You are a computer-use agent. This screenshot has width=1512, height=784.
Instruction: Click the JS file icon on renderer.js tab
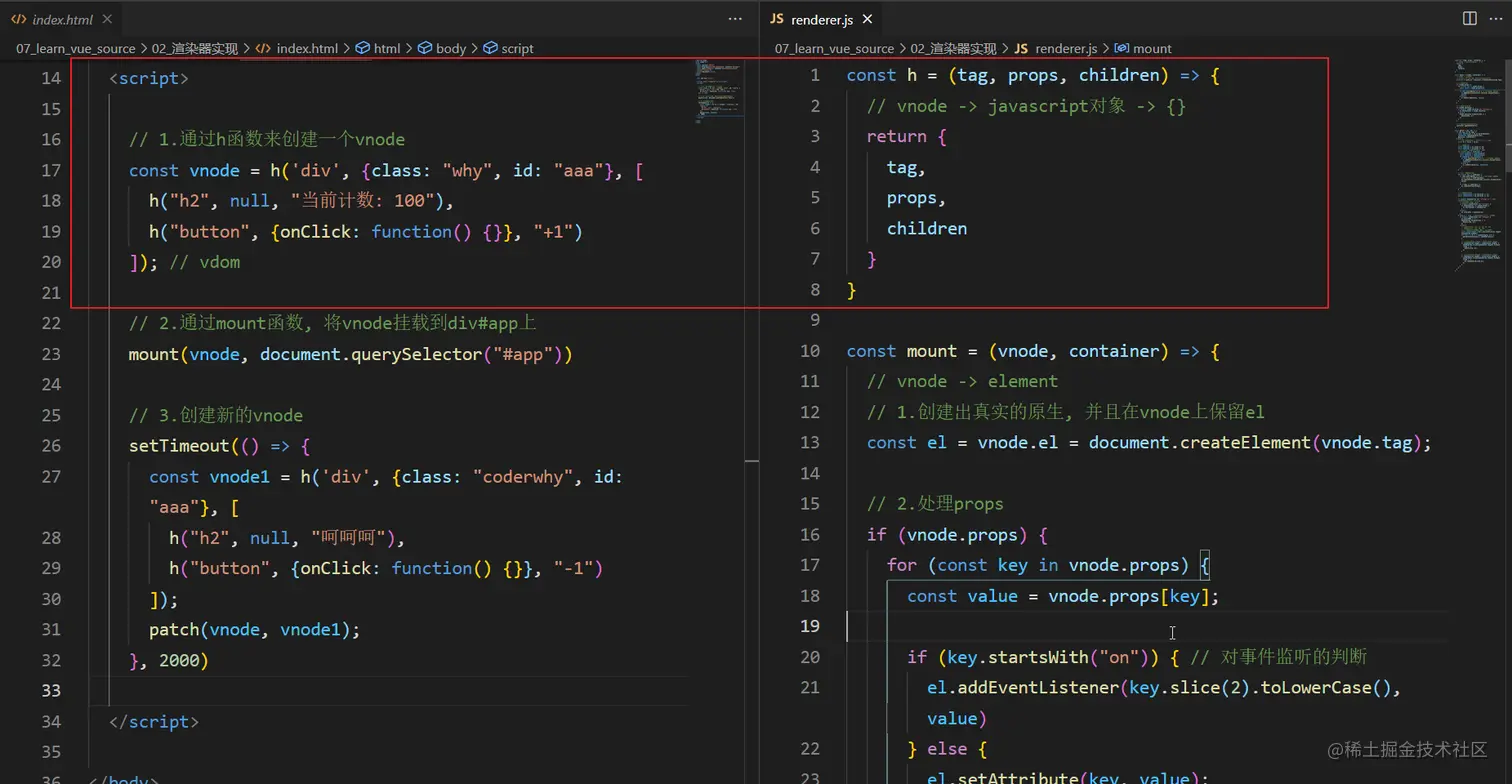(777, 19)
